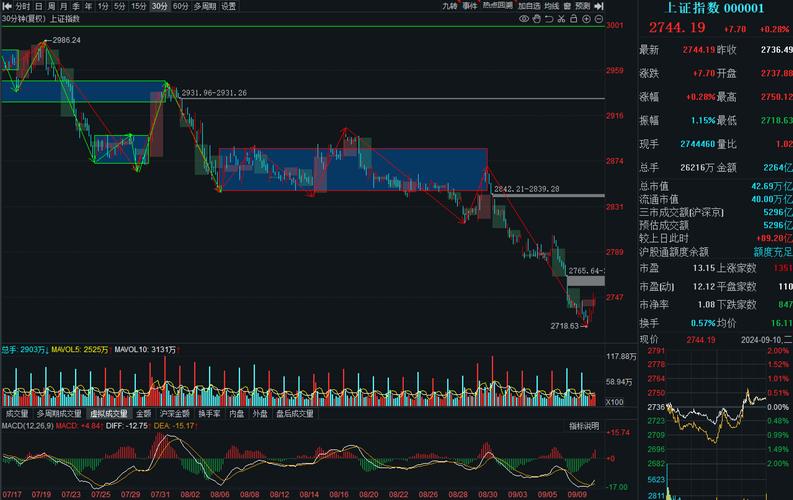The width and height of the screenshot is (793, 500).
Task: Open the 预测 forecast tool
Action: coord(582,6)
